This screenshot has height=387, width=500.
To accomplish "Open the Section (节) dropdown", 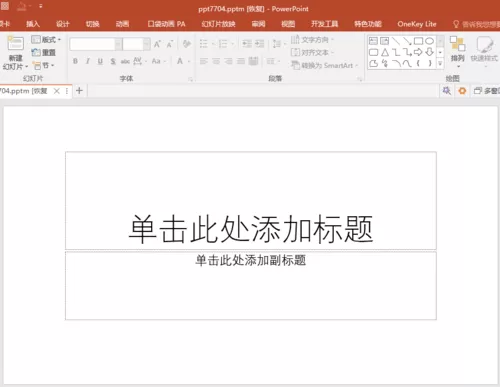I will point(44,65).
